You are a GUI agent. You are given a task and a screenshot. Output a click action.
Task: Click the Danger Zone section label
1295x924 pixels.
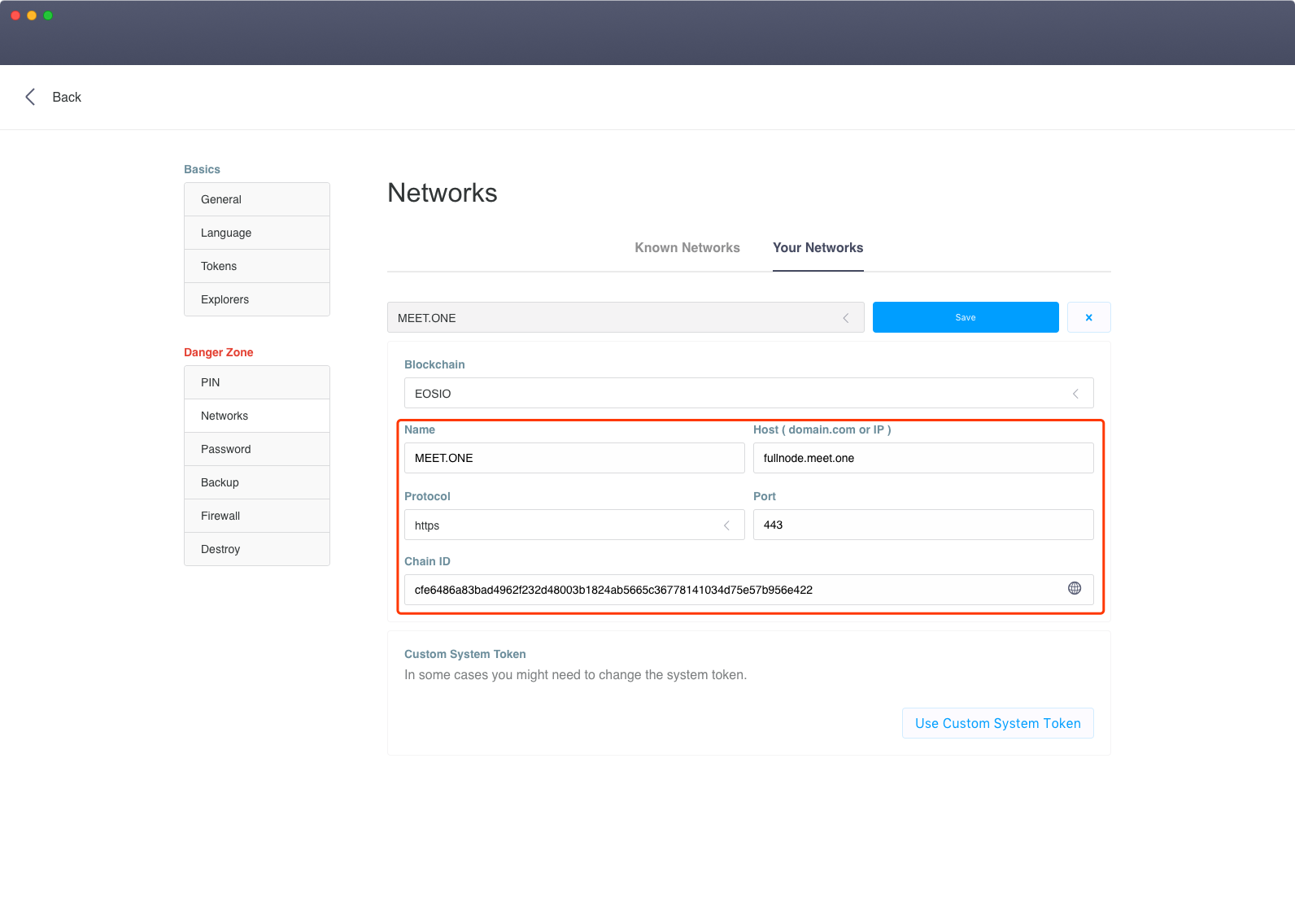click(219, 352)
